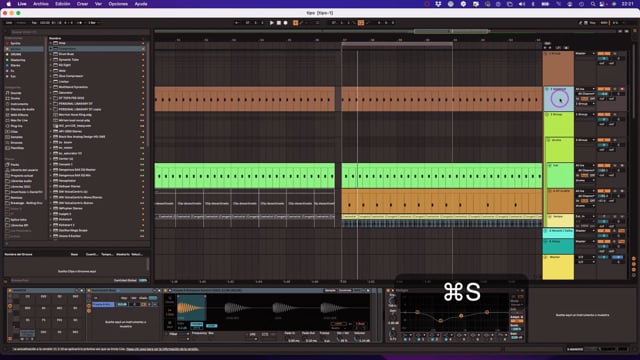The height and width of the screenshot is (360, 640).
Task: Select the yellow Master track header
Action: coord(558,268)
